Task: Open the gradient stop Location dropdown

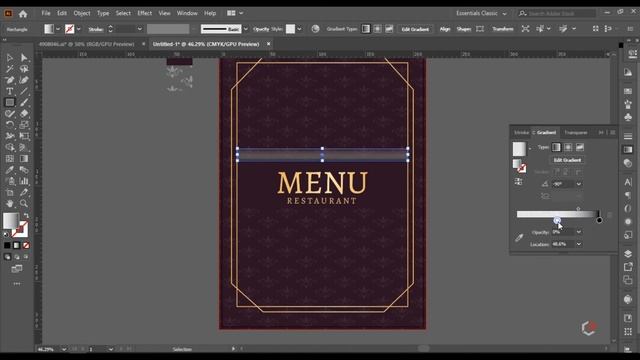Action: (x=578, y=244)
